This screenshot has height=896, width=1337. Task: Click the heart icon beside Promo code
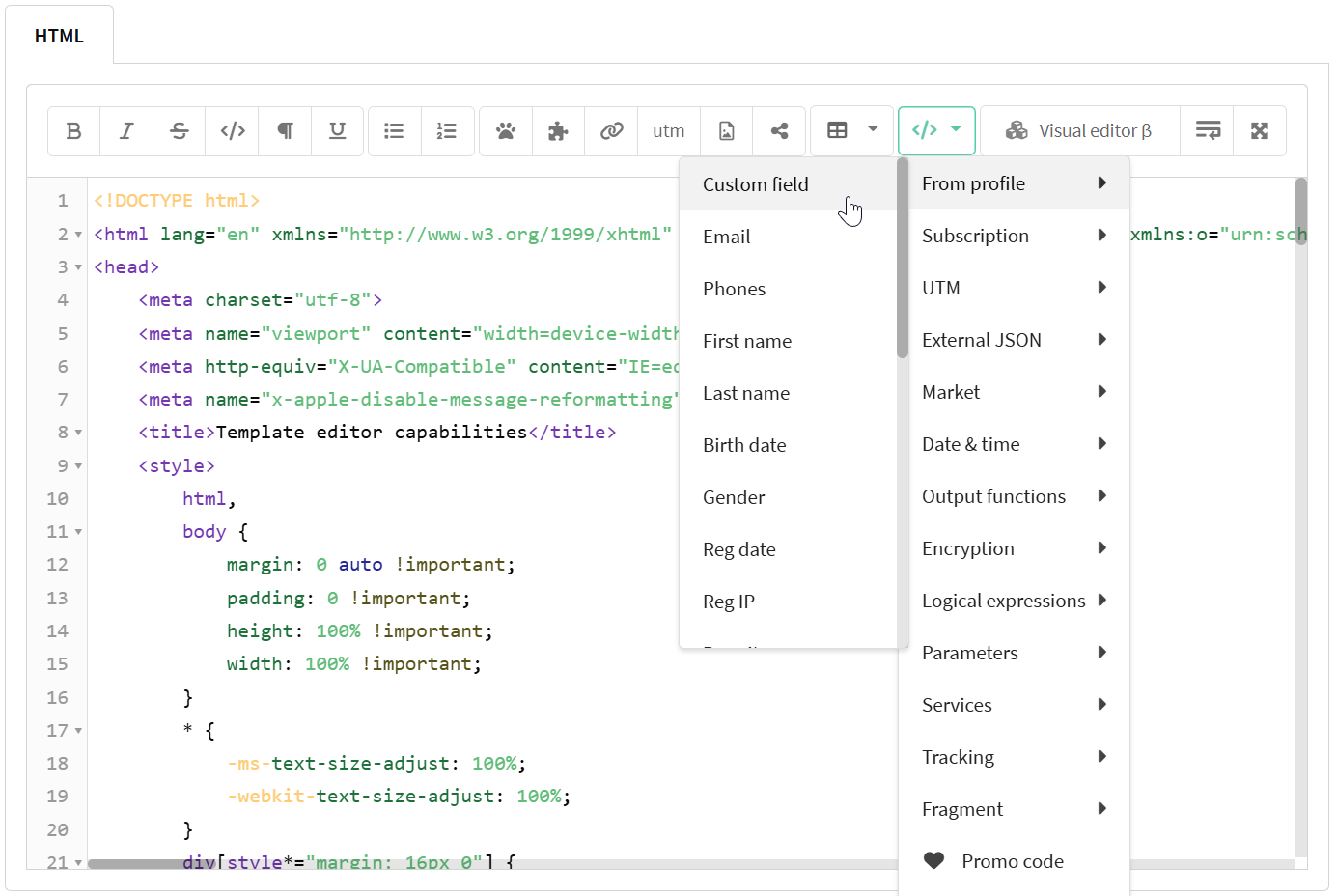click(933, 860)
